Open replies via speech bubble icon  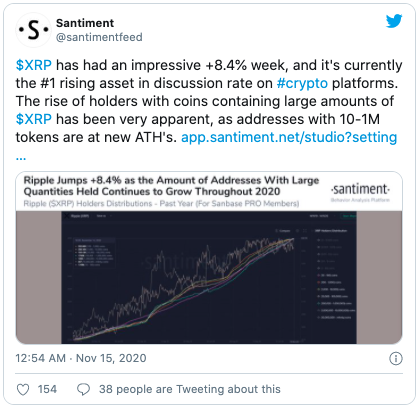[x=83, y=389]
